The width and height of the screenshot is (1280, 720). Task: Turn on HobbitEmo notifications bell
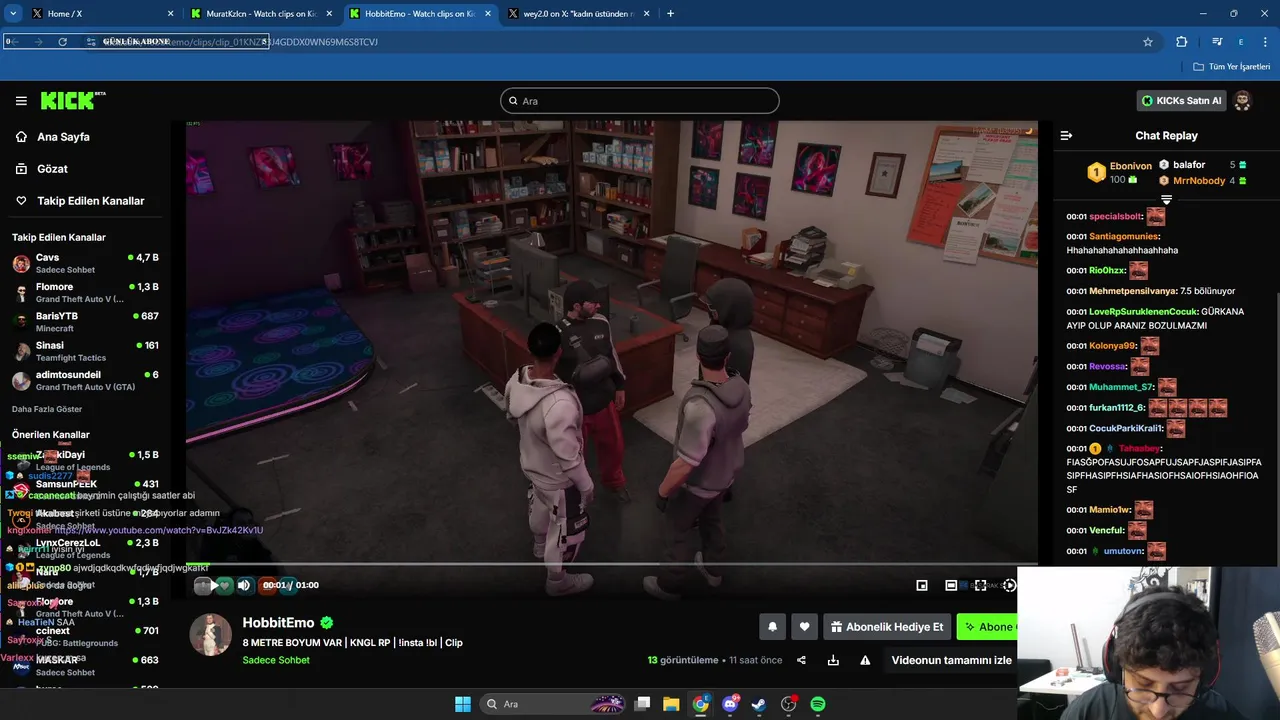coord(772,627)
